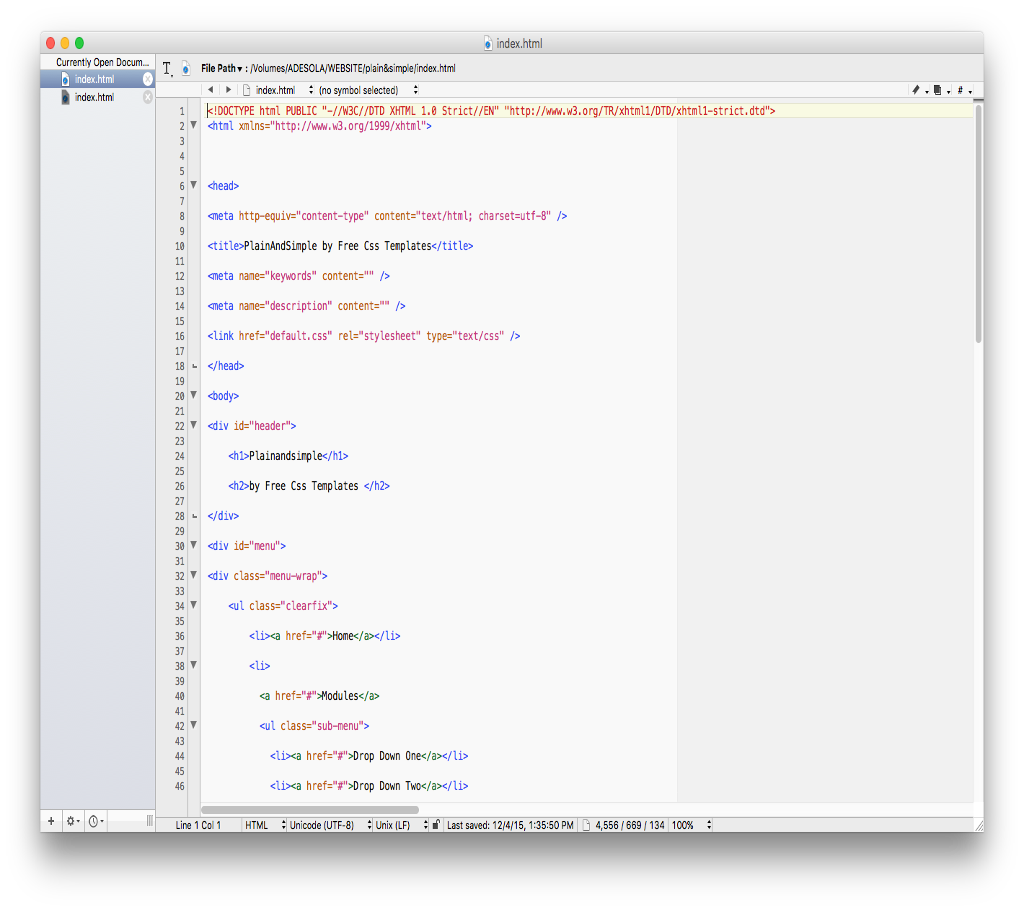Go to previous document with back arrow
The width and height of the screenshot is (1024, 912).
click(210, 90)
